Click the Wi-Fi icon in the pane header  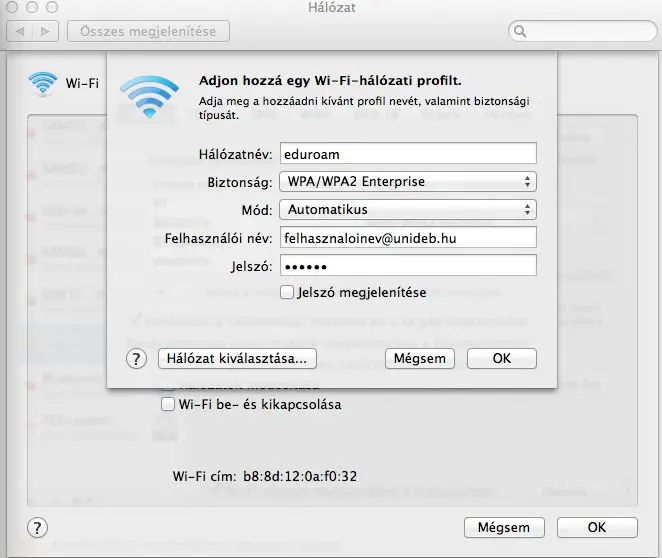pos(43,84)
